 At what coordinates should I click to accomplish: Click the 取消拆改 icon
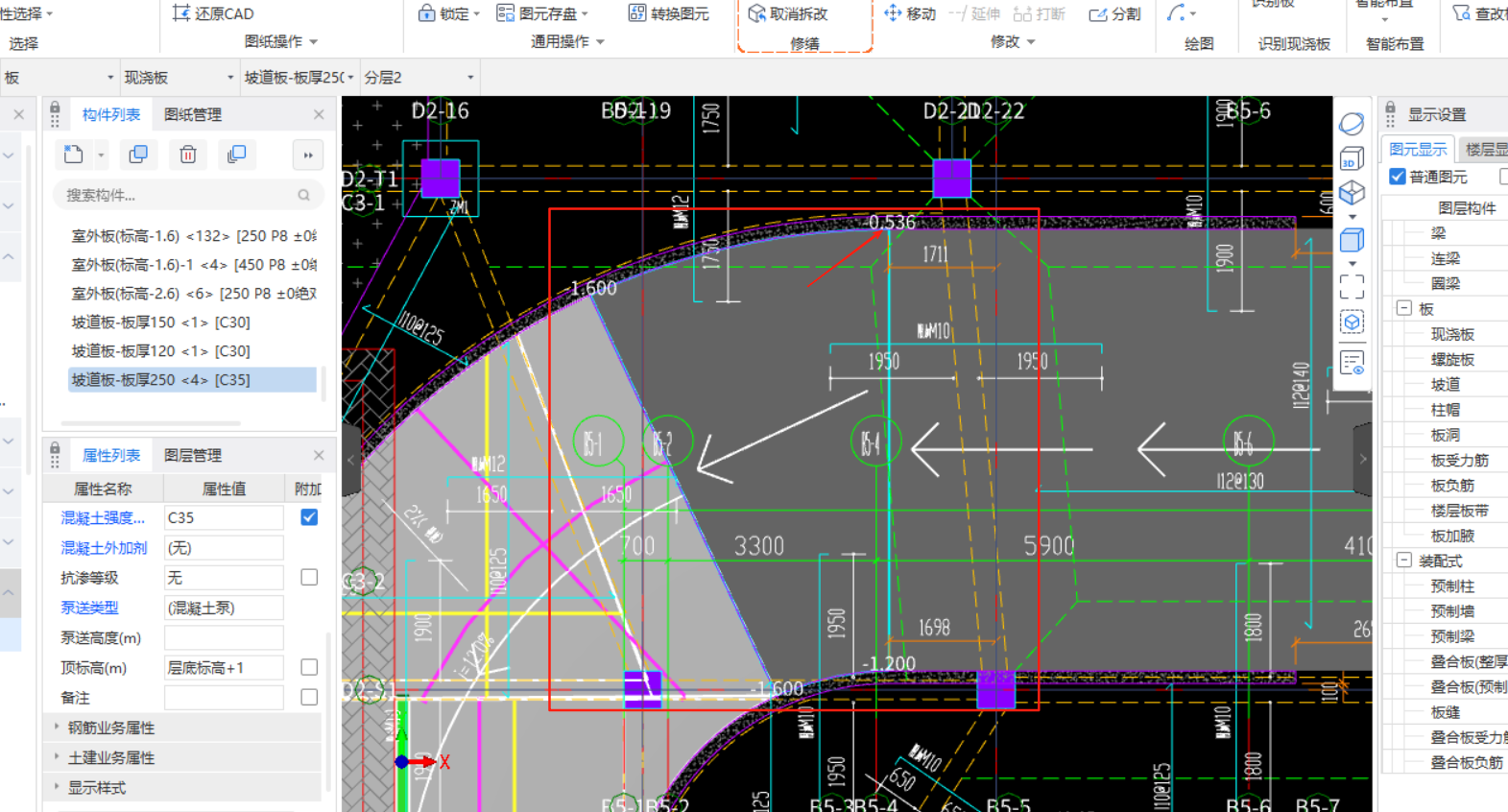[757, 13]
